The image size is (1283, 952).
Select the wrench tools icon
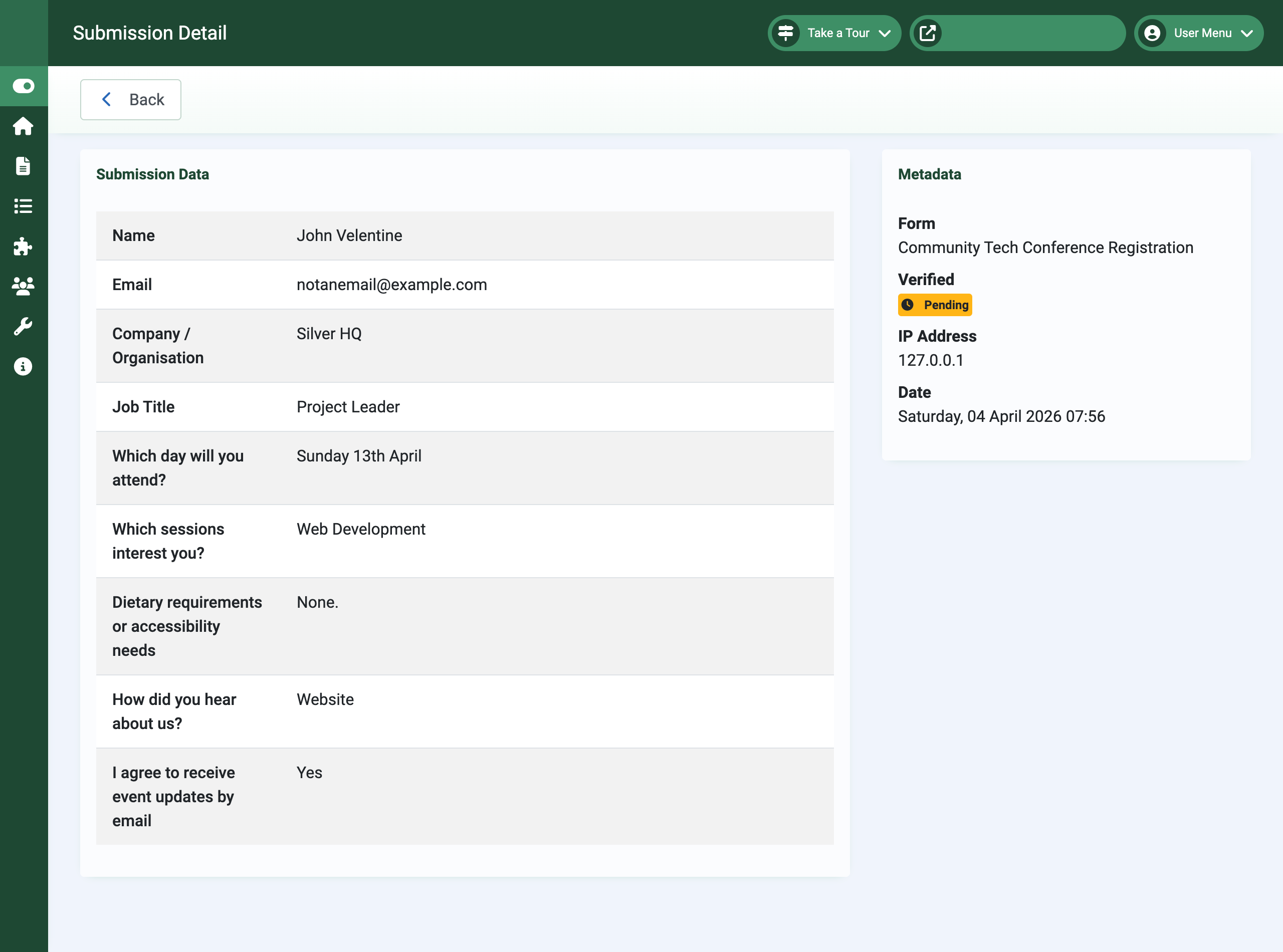tap(23, 326)
